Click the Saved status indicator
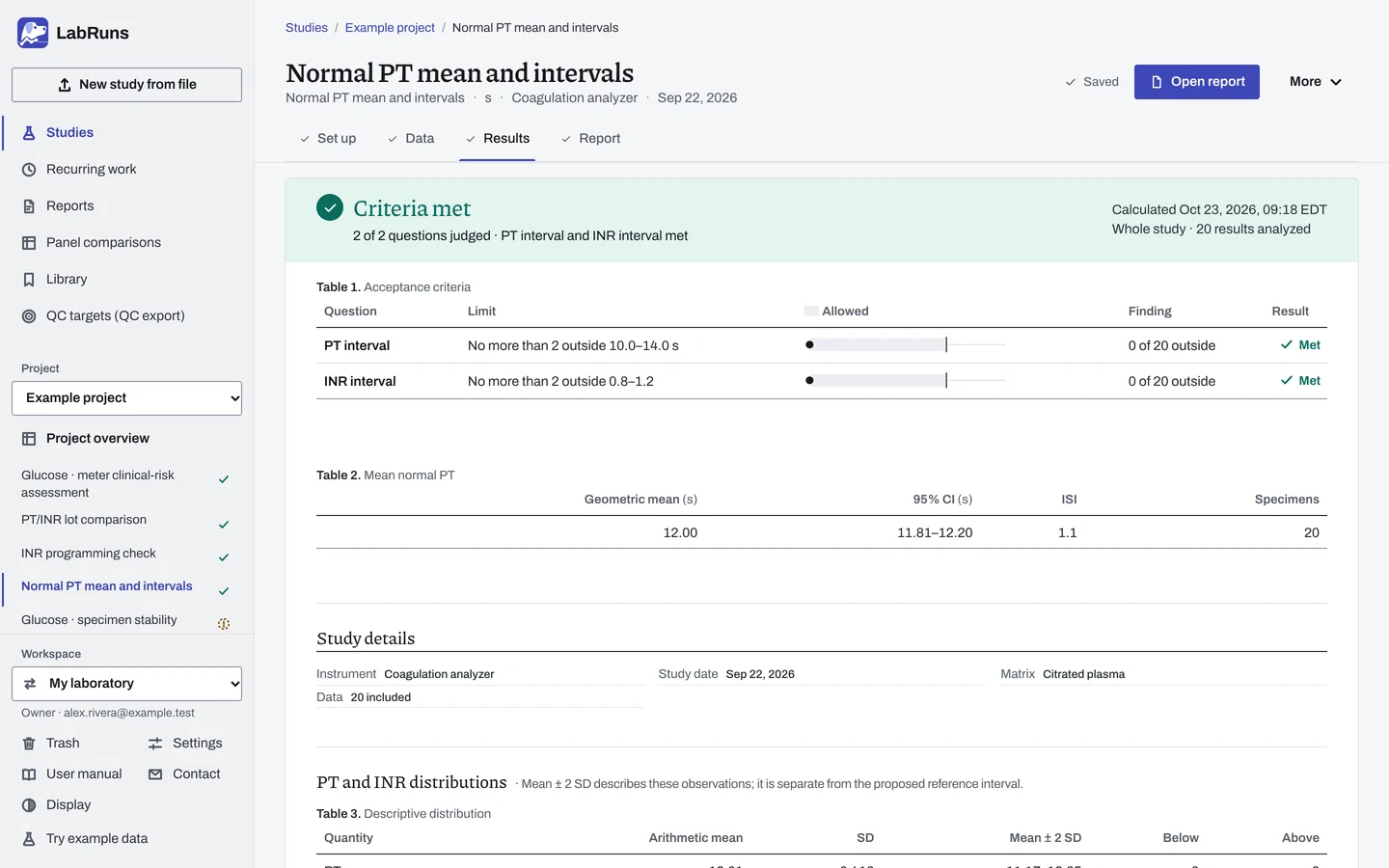Viewport: 1389px width, 868px height. coord(1092,82)
